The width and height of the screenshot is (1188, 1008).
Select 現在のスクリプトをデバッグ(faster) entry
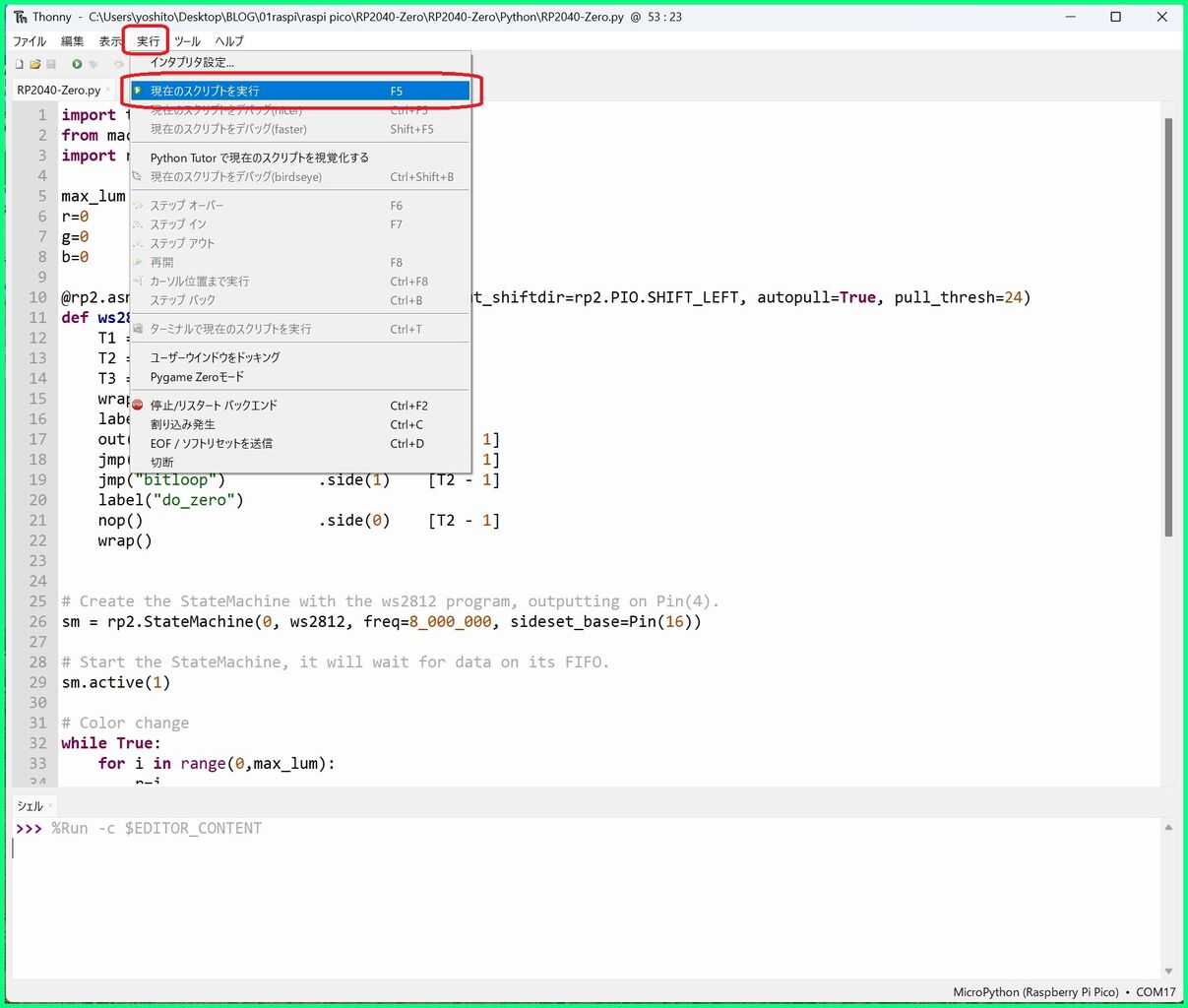click(301, 129)
